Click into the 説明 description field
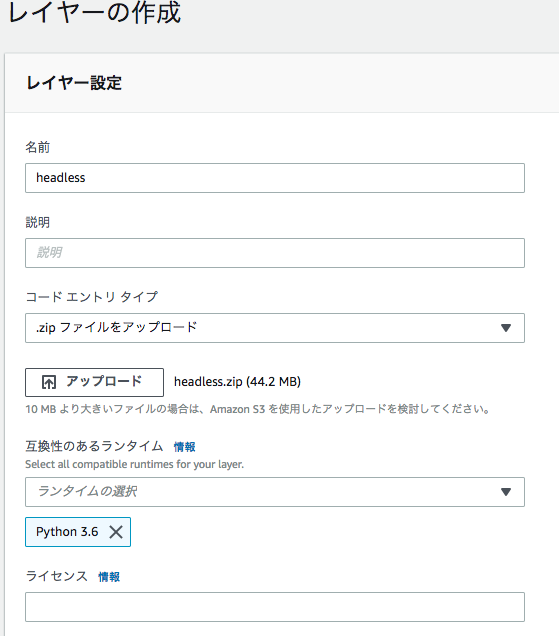 [x=275, y=253]
